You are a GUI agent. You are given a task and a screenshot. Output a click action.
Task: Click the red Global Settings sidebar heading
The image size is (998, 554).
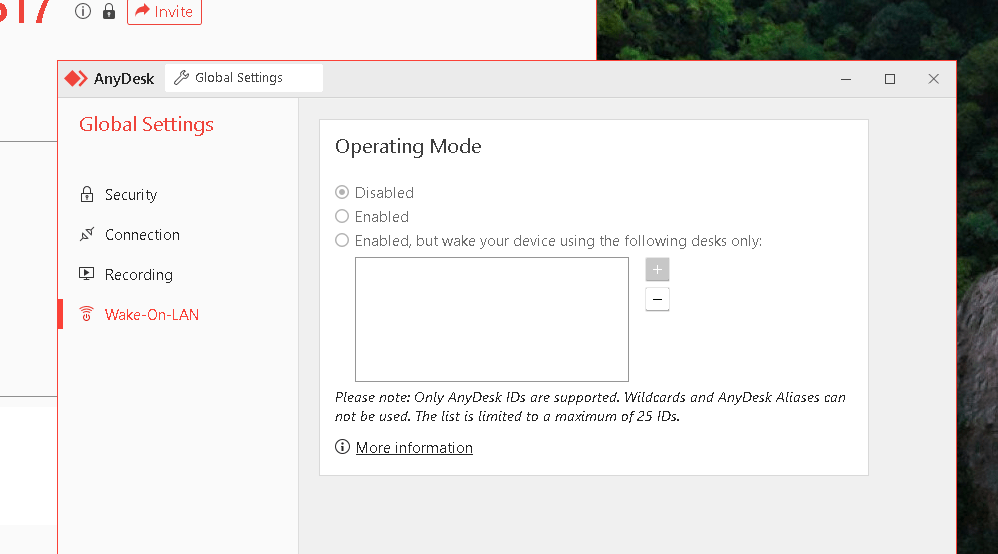coord(146,124)
